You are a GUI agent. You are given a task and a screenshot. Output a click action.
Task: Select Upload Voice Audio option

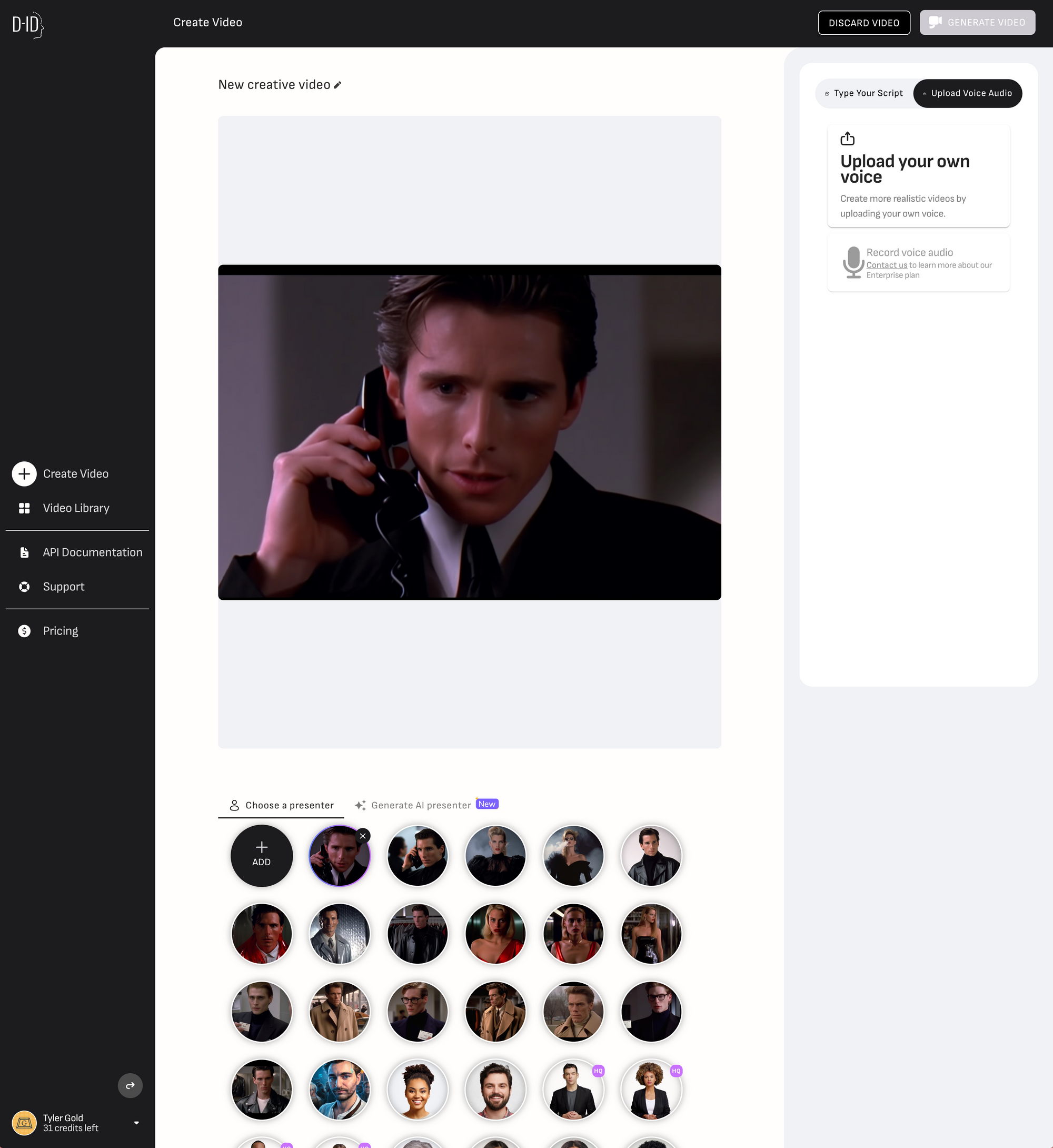968,93
